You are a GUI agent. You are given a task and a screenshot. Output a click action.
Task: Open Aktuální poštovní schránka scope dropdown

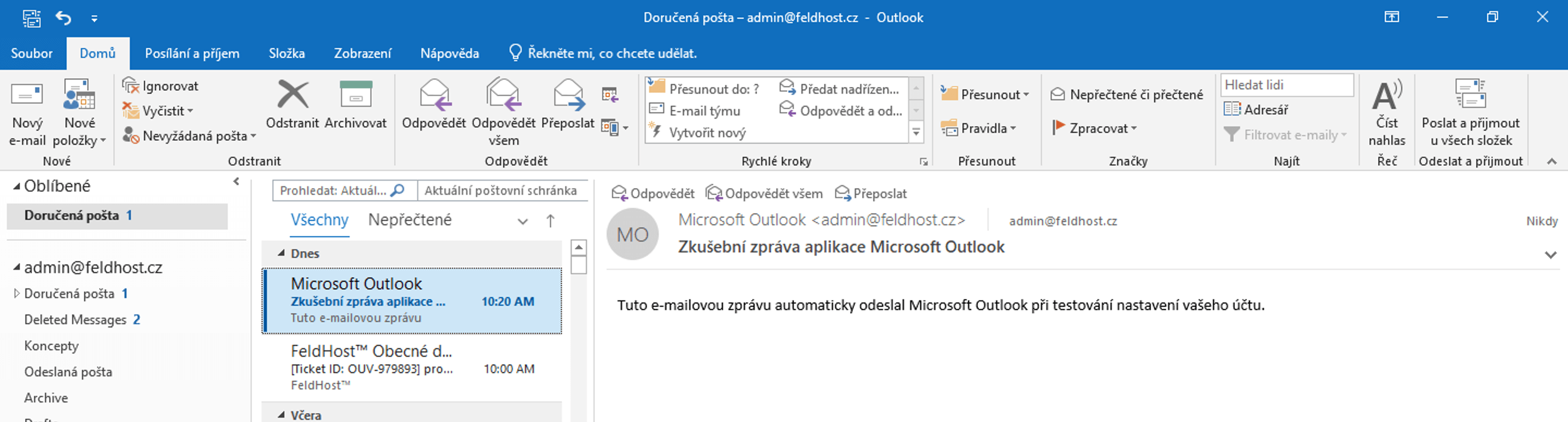(503, 191)
